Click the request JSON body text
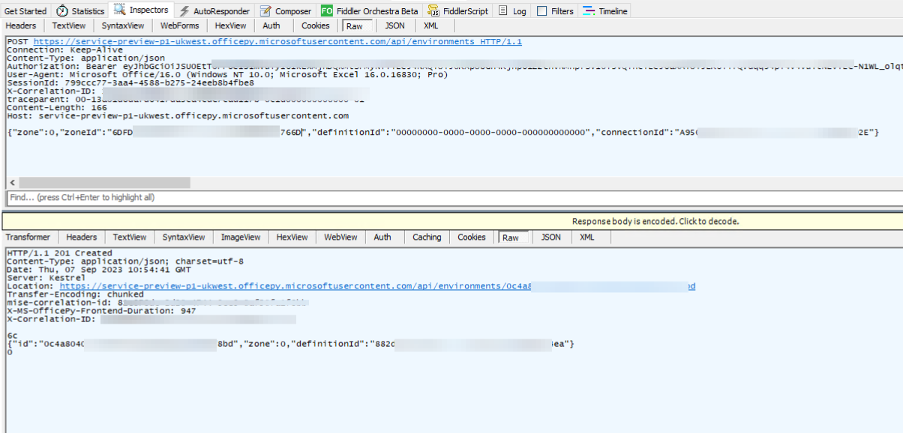 (443, 133)
